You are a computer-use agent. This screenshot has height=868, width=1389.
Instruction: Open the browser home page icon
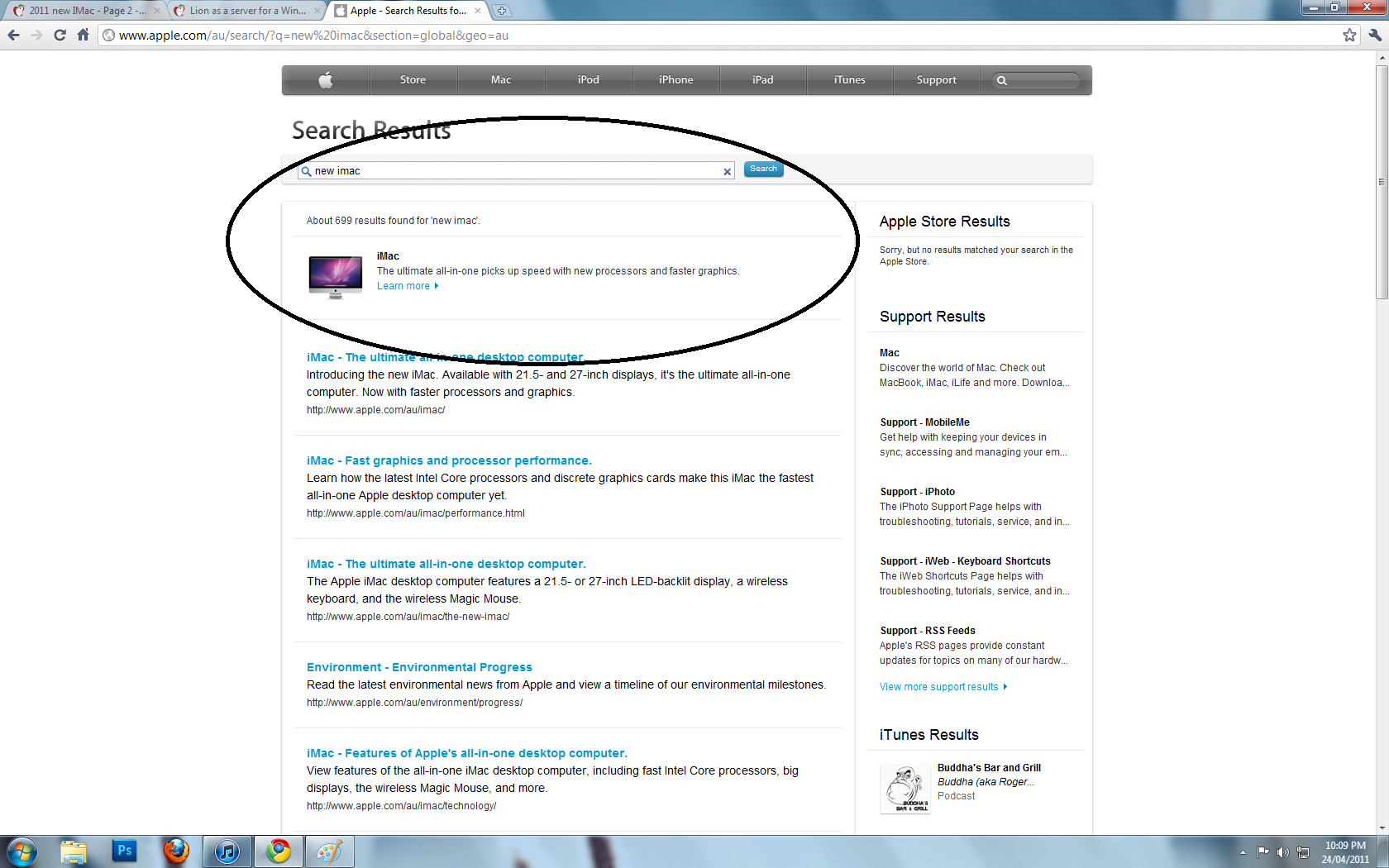pos(83,35)
